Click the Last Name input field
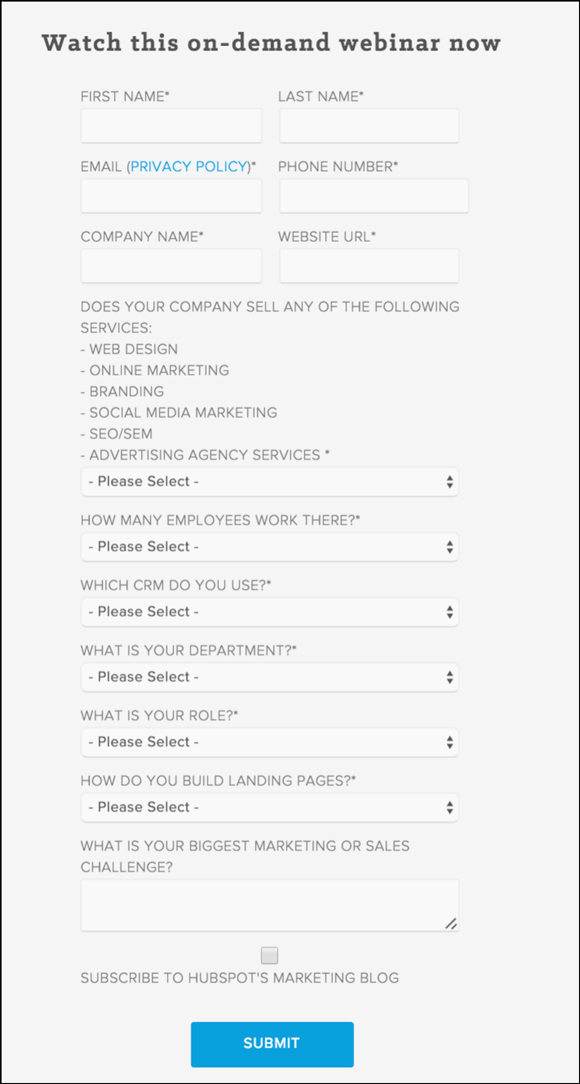 tap(369, 126)
